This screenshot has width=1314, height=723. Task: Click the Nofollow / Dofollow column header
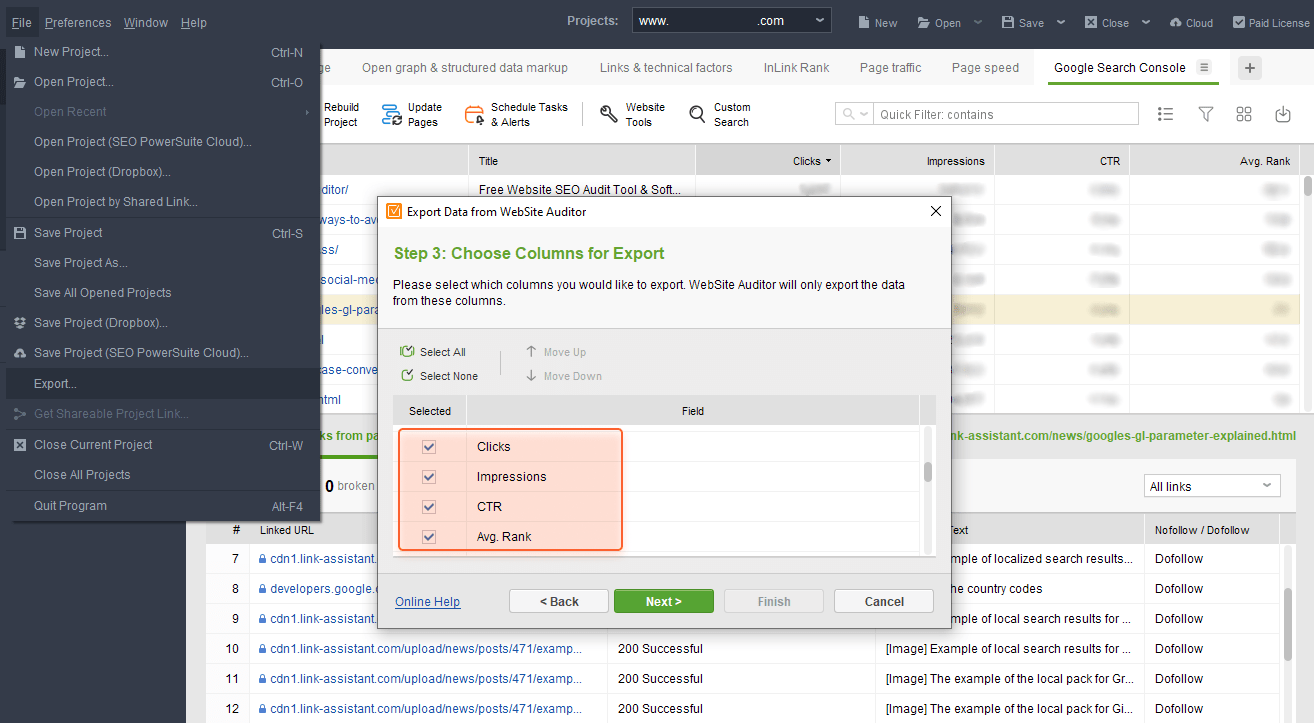pyautogui.click(x=1211, y=530)
